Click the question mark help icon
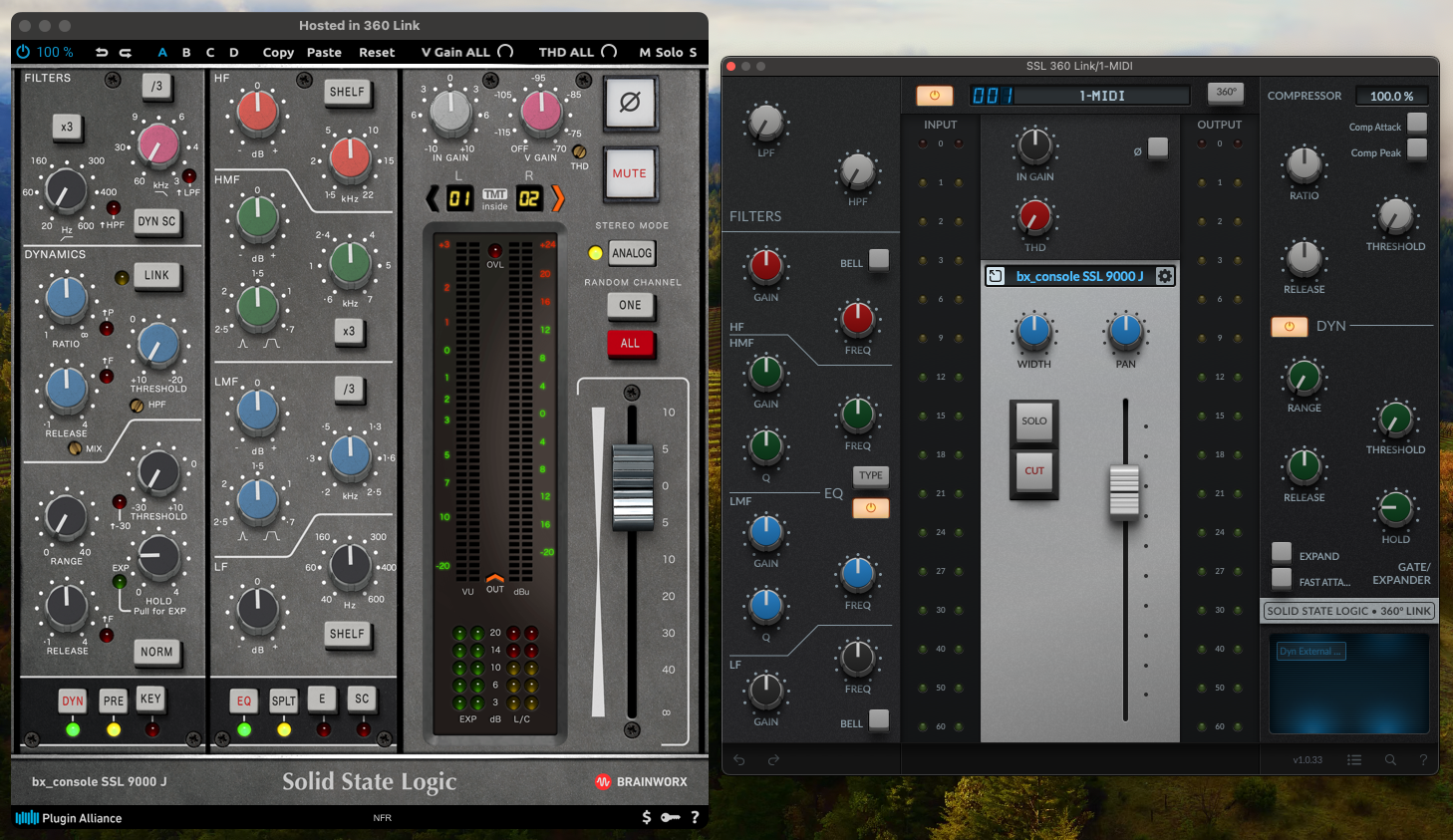The width and height of the screenshot is (1453, 840). (x=694, y=818)
